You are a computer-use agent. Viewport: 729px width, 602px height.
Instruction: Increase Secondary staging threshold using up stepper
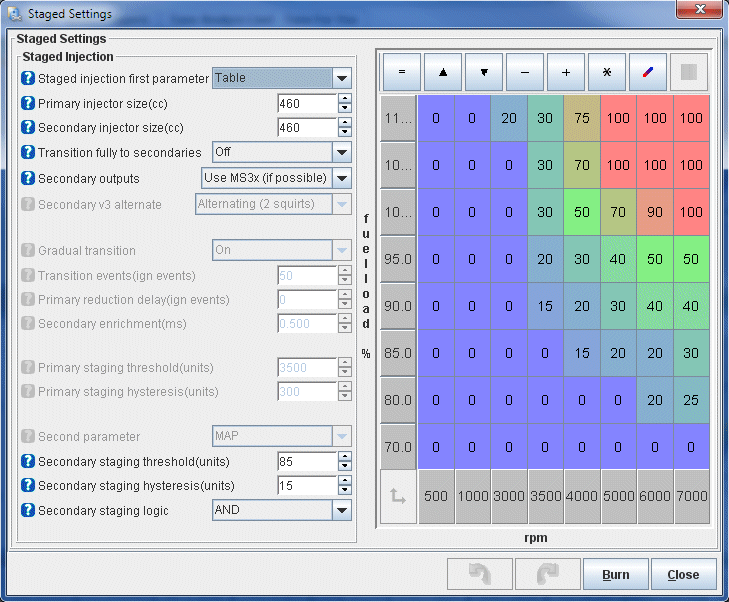coord(345,457)
